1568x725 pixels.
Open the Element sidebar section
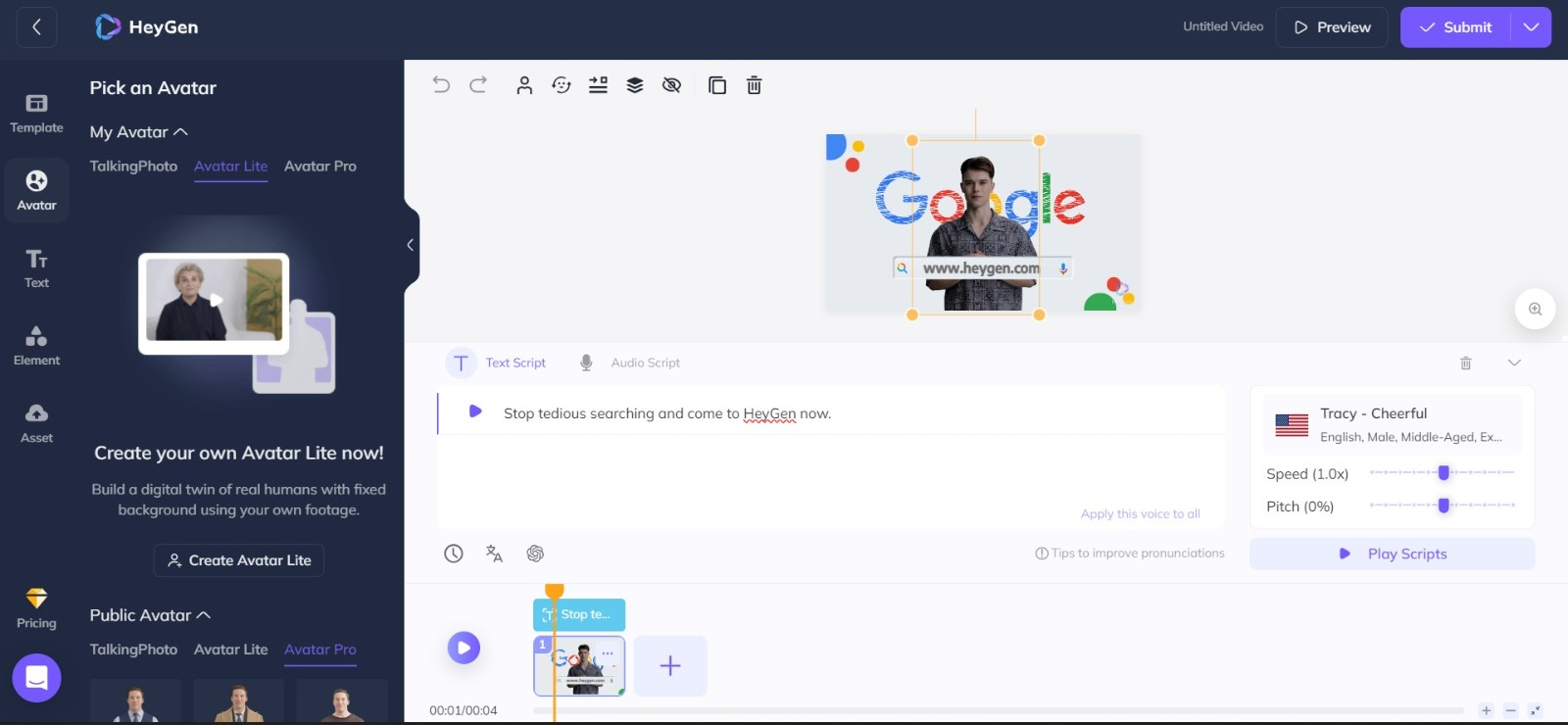pos(36,346)
